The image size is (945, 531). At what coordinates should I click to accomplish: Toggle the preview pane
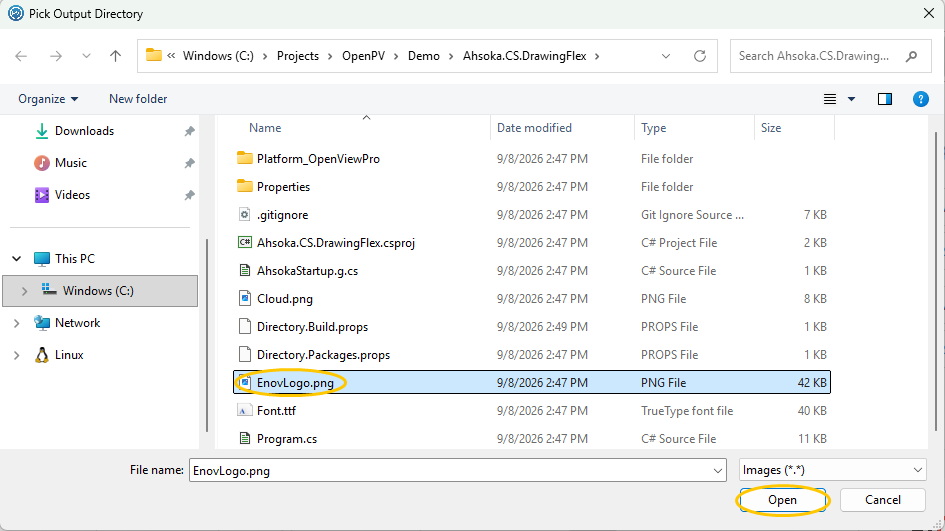pyautogui.click(x=885, y=99)
